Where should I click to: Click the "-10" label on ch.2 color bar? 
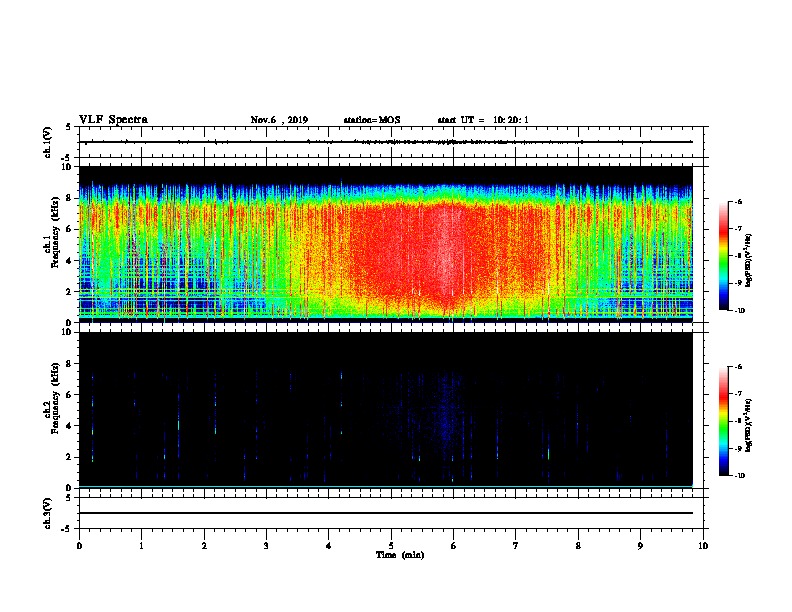[739, 476]
